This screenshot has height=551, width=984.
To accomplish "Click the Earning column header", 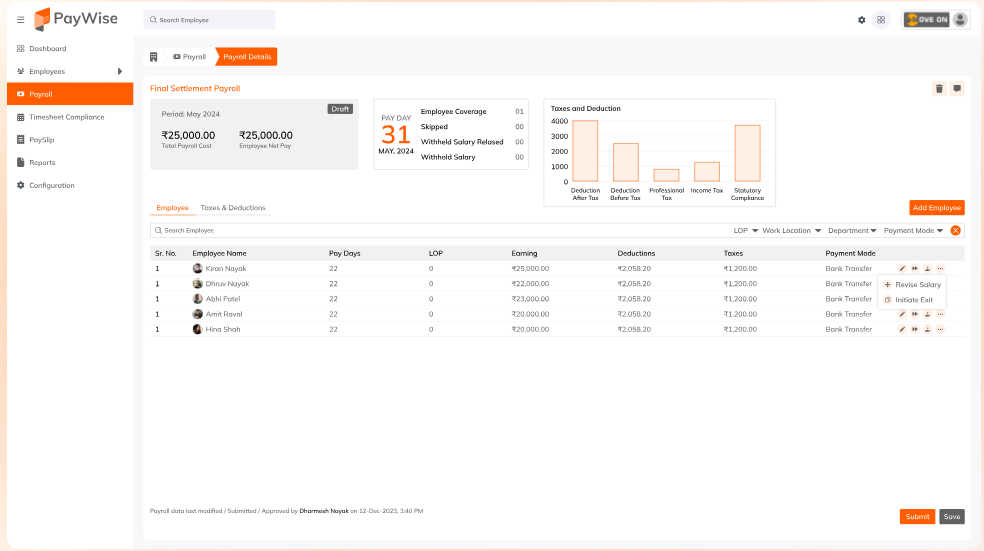I will click(x=524, y=254).
